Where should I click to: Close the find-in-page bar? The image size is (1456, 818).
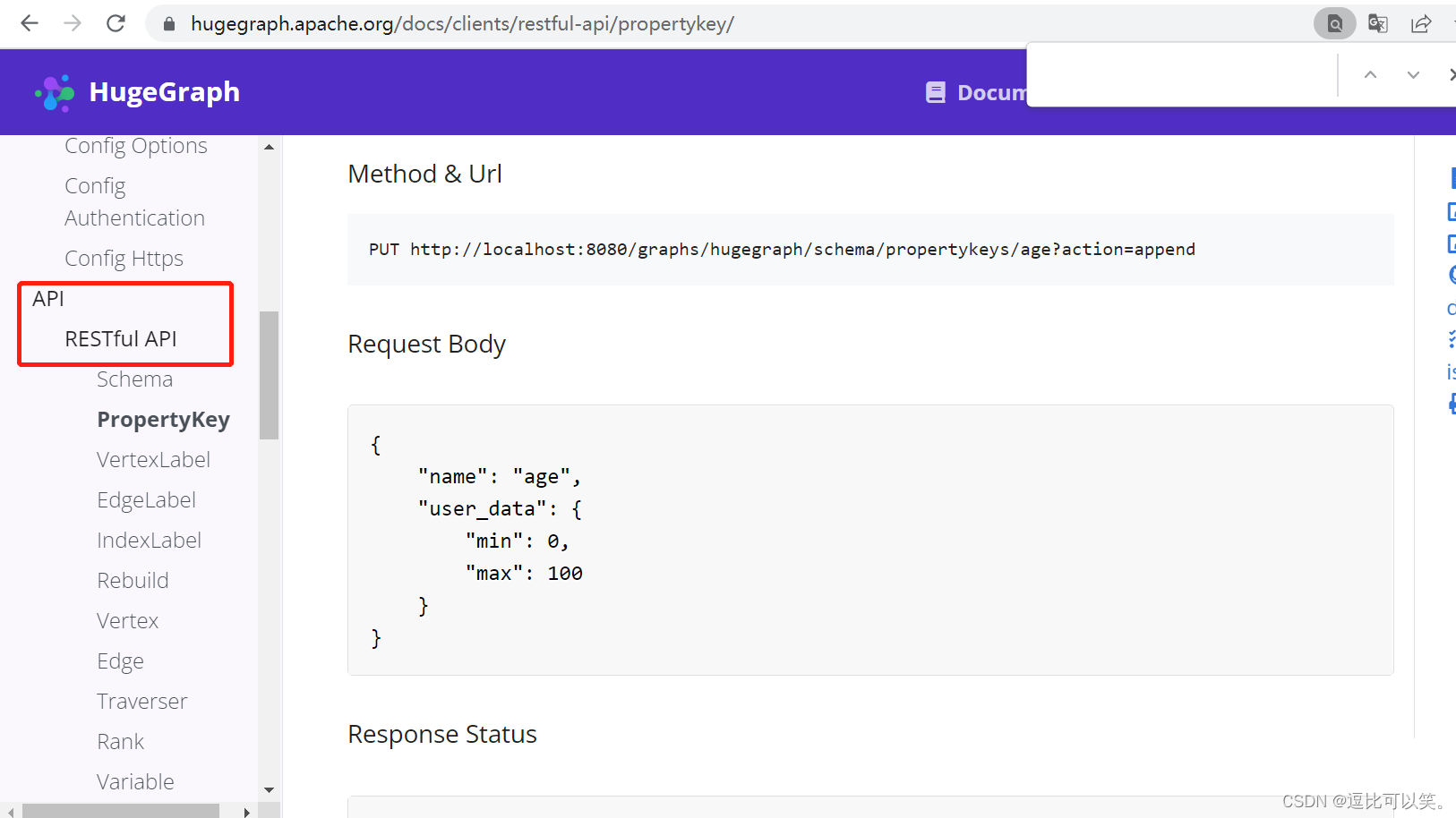click(1451, 75)
